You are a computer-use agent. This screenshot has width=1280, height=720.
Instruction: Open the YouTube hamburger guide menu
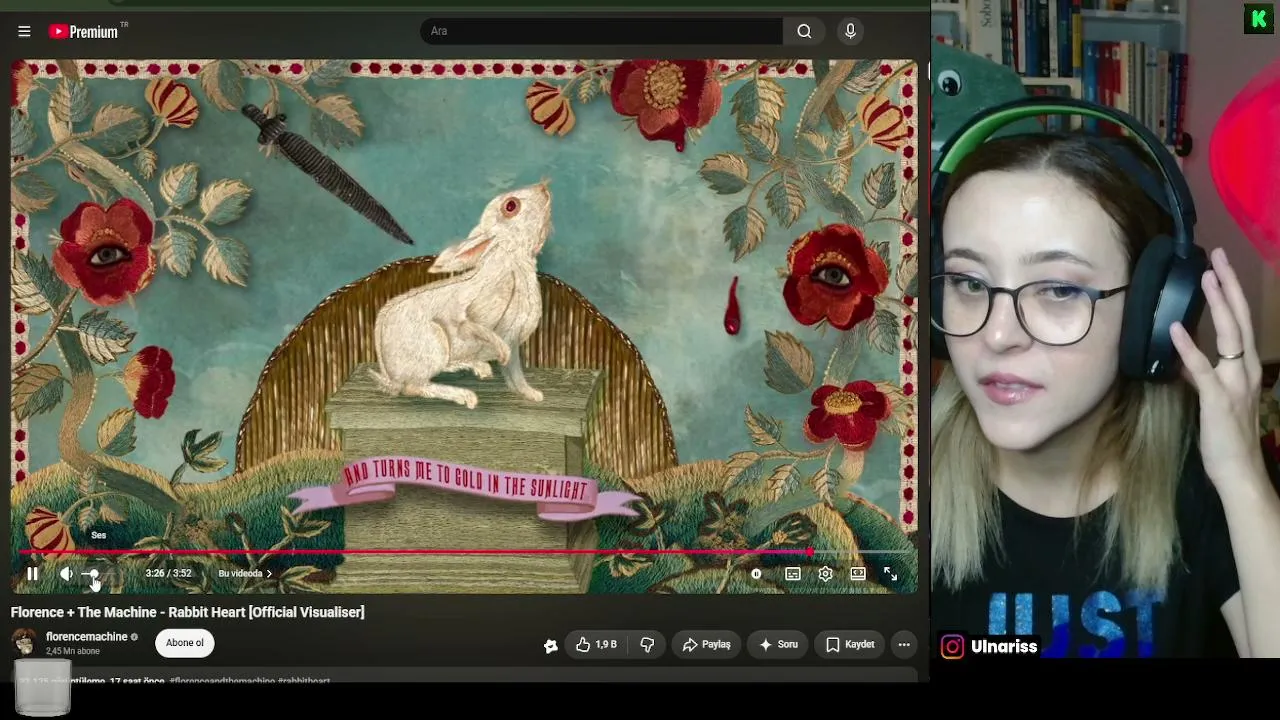click(24, 31)
